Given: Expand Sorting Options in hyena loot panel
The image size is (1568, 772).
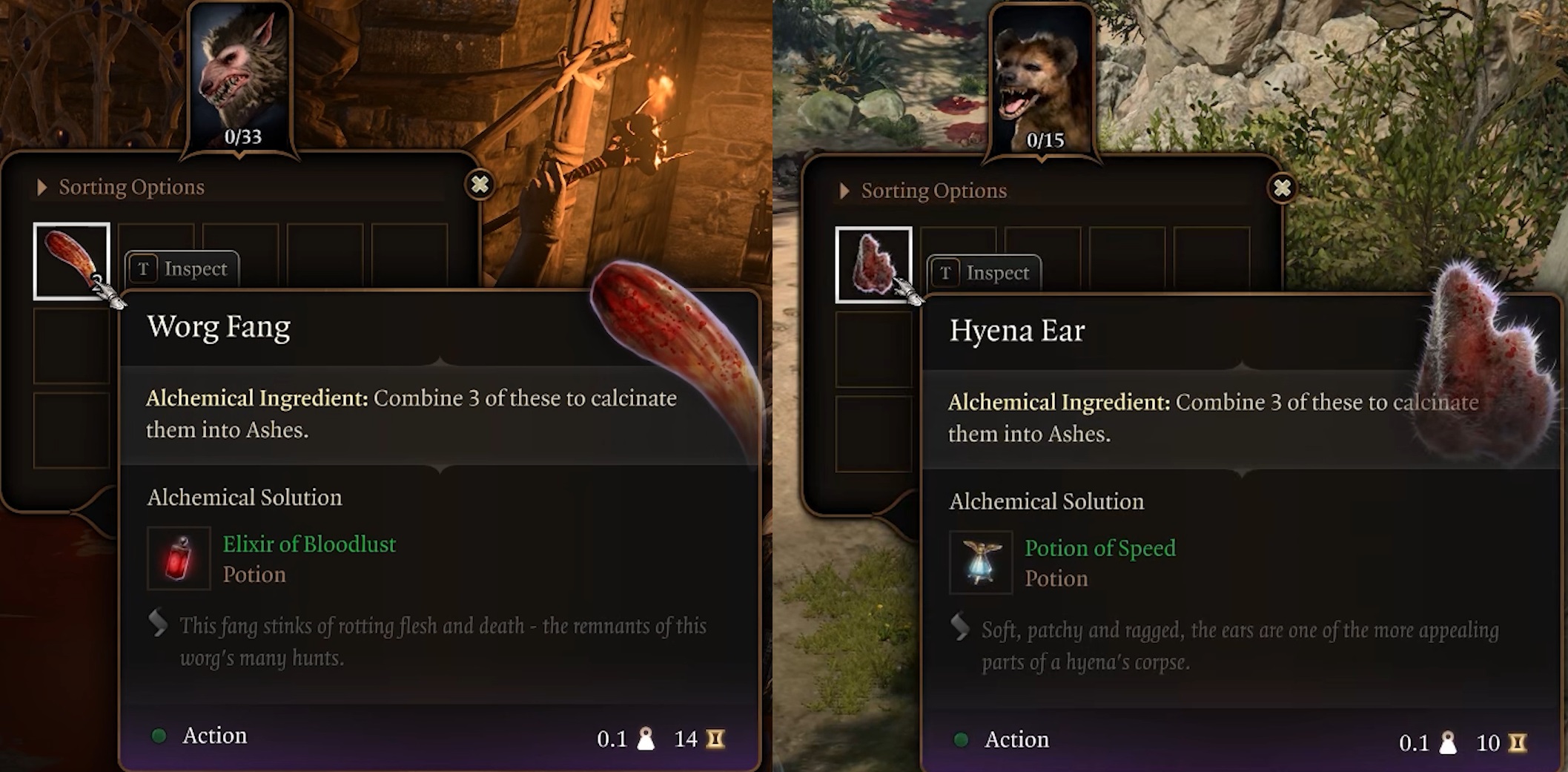Looking at the screenshot, I should point(923,191).
